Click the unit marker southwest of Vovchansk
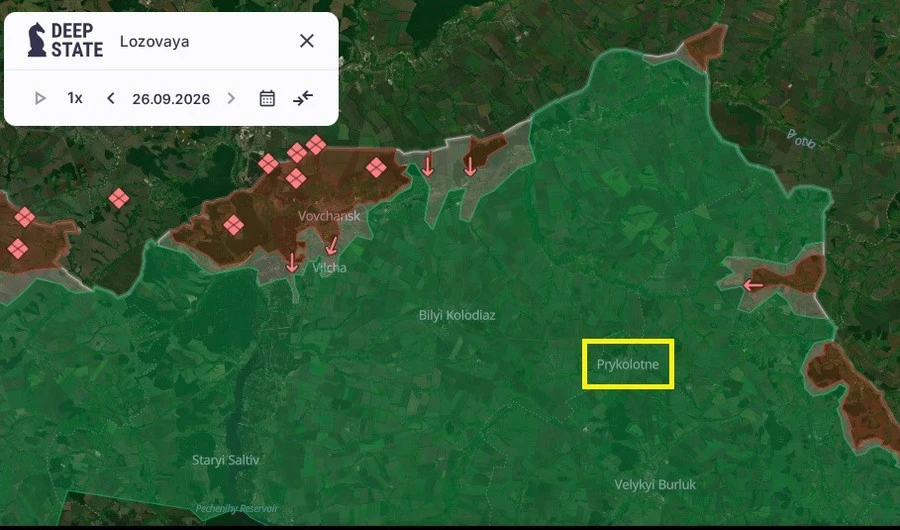 click(x=233, y=225)
